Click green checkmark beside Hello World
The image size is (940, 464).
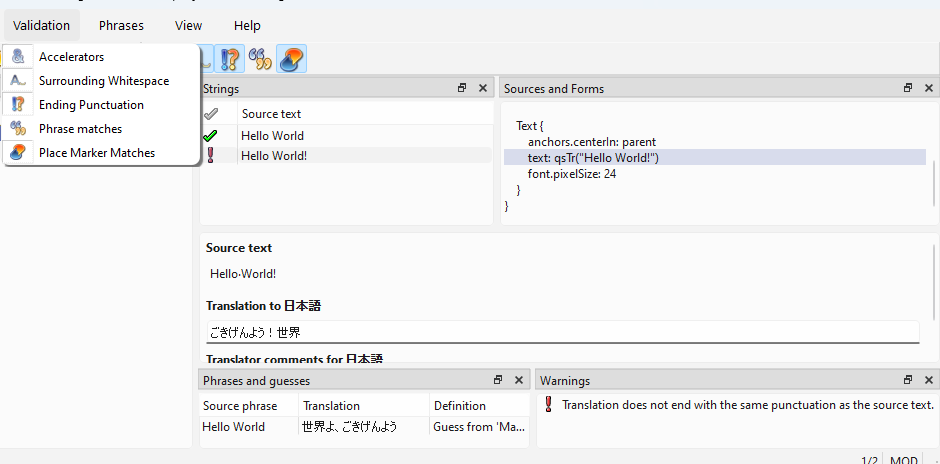tap(210, 136)
